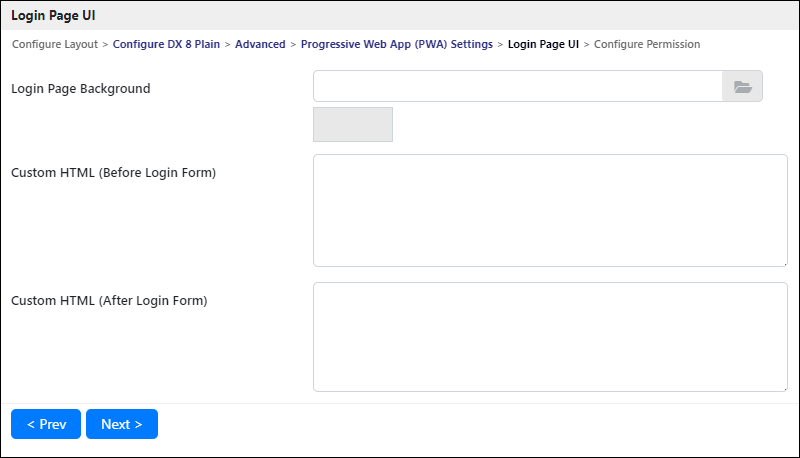Viewport: 800px width, 458px height.
Task: Open the file browser folder icon
Action: point(742,86)
